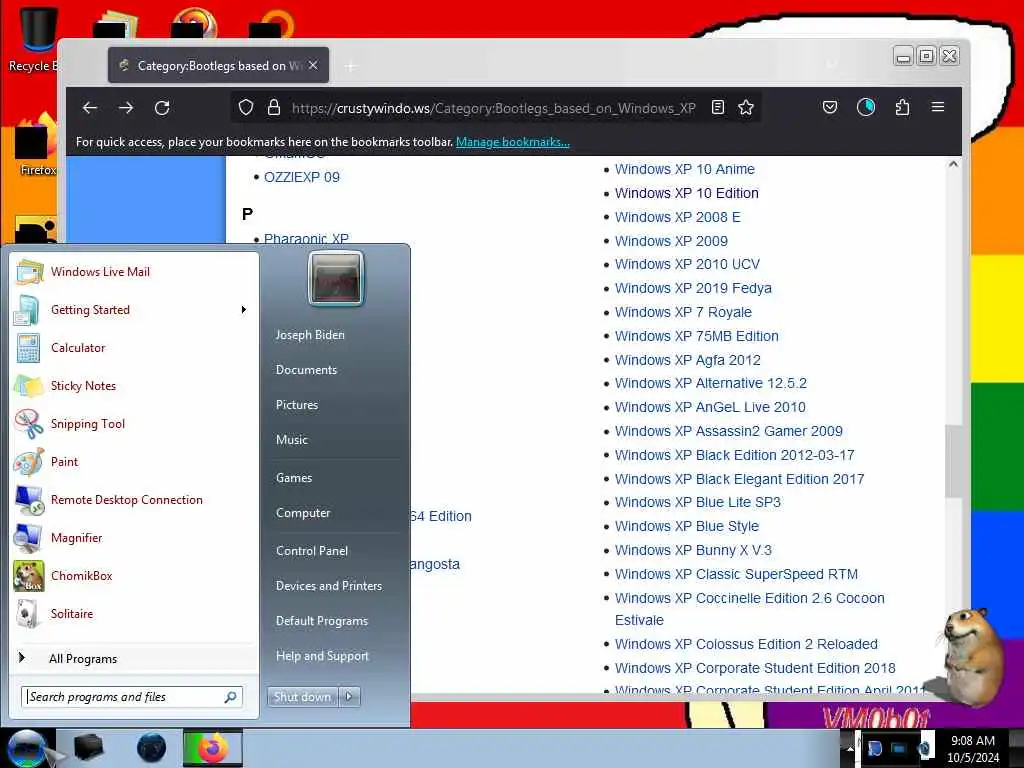Screen dimensions: 1024x768
Task: Open Pictures from Start menu
Action: click(297, 405)
